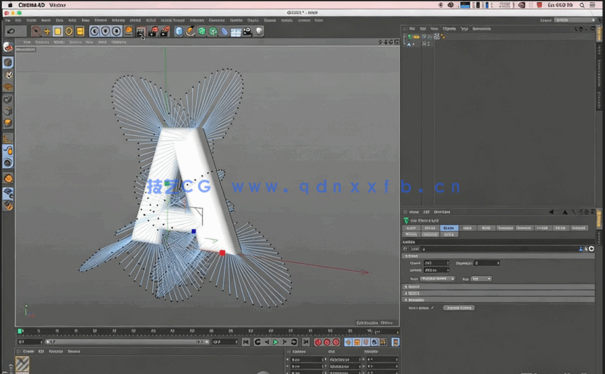
Task: Toggle the Y axis lock
Action: [x=105, y=31]
